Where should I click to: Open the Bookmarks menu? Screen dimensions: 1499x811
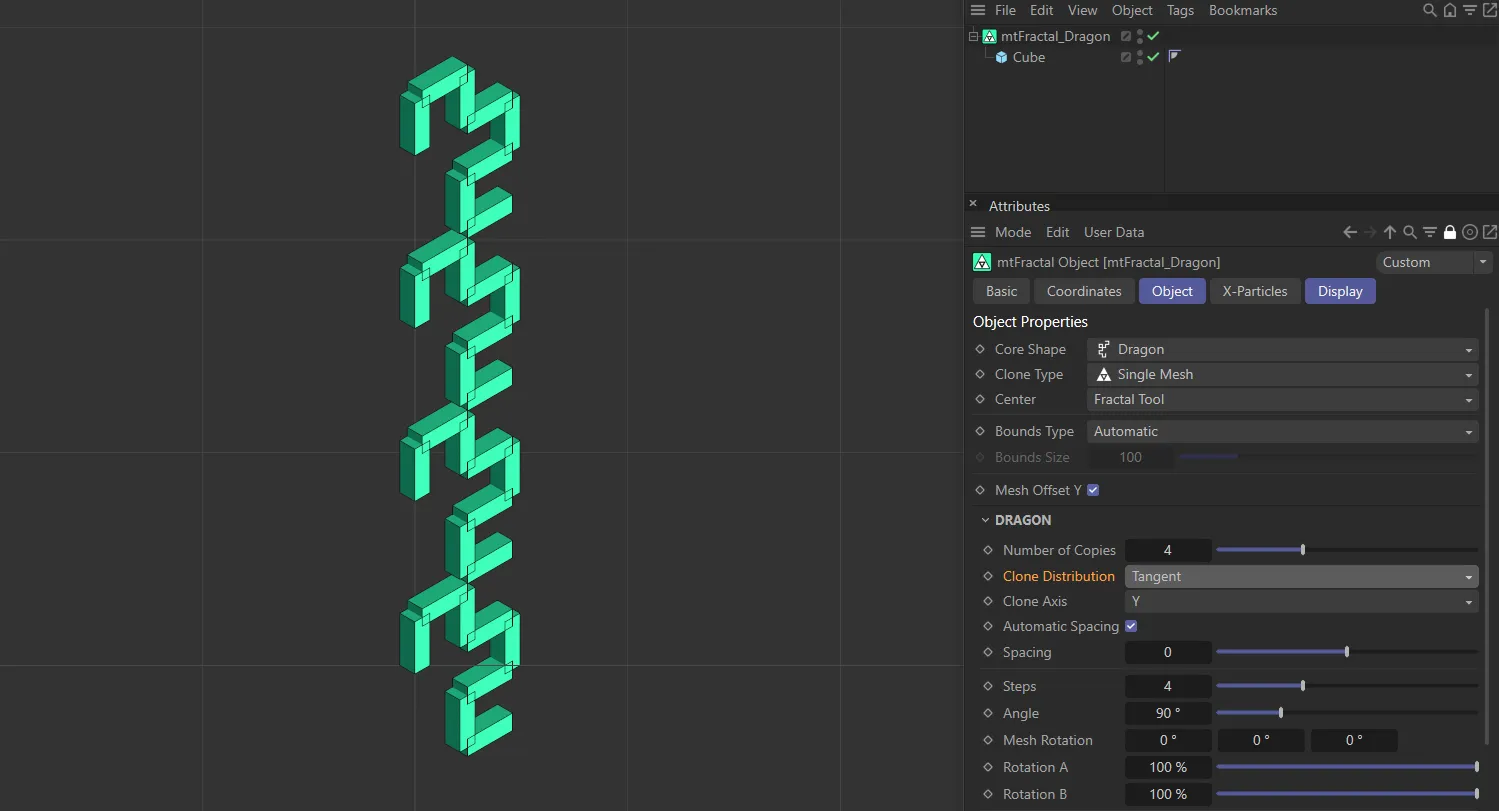[x=1243, y=10]
